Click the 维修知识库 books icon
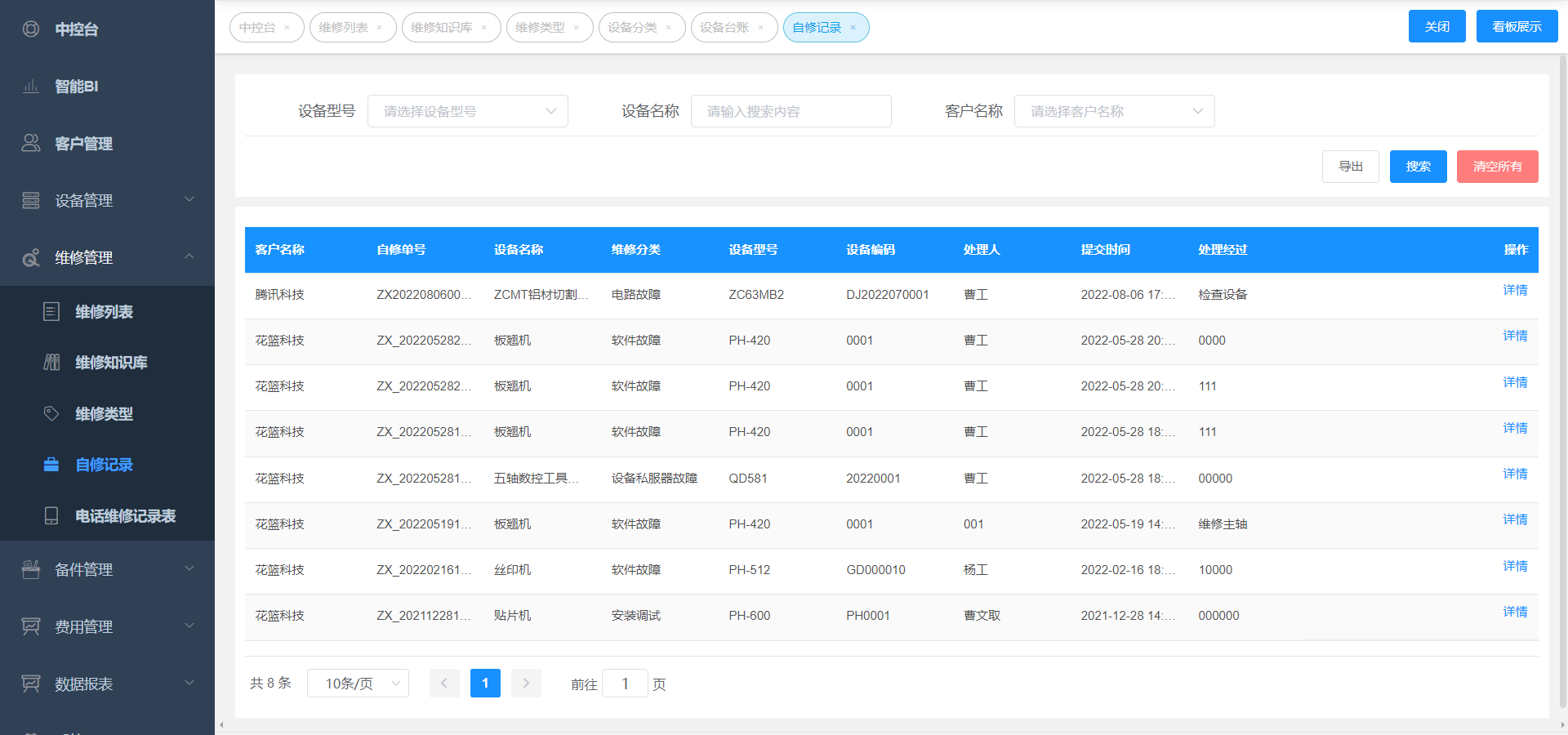The width and height of the screenshot is (1568, 735). pos(51,362)
